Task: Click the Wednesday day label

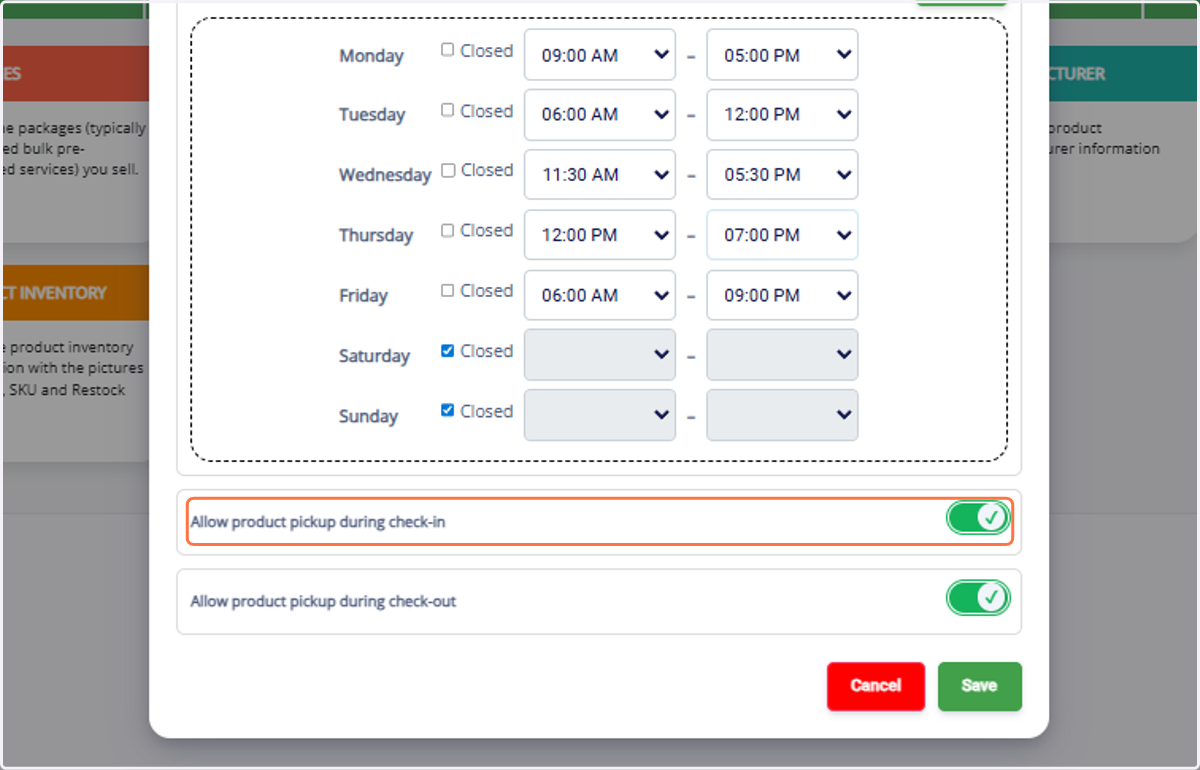Action: point(385,175)
